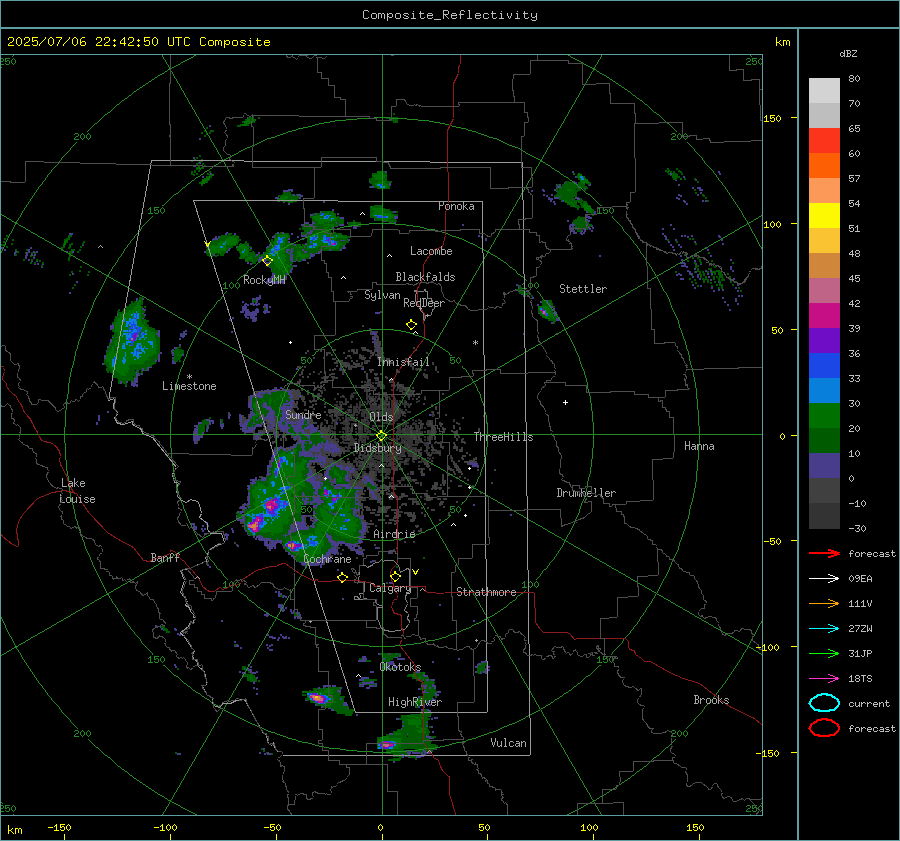Select the orange 111V arrow icon
The image size is (900, 841).
pos(824,603)
